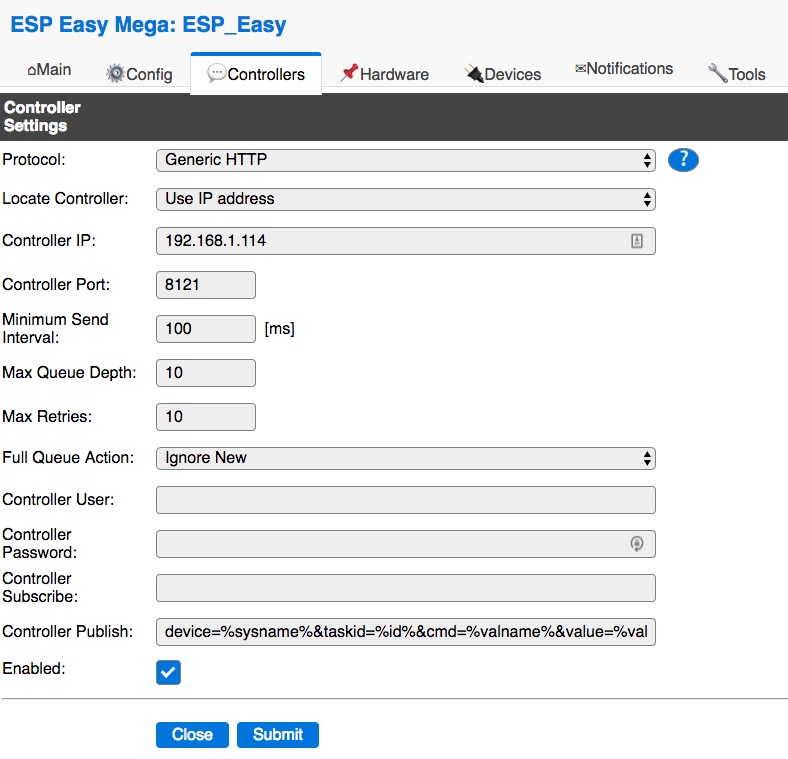Focus the Controller Password field
The height and width of the screenshot is (759, 788).
(406, 544)
